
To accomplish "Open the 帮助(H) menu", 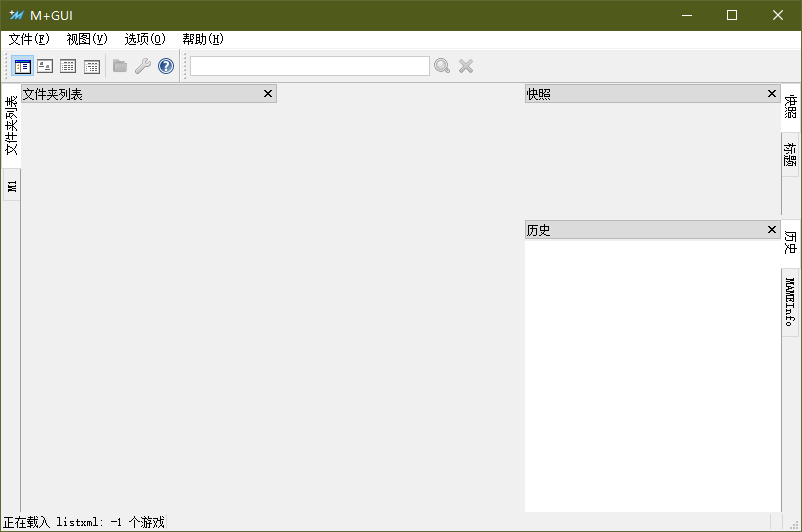I will [x=203, y=39].
